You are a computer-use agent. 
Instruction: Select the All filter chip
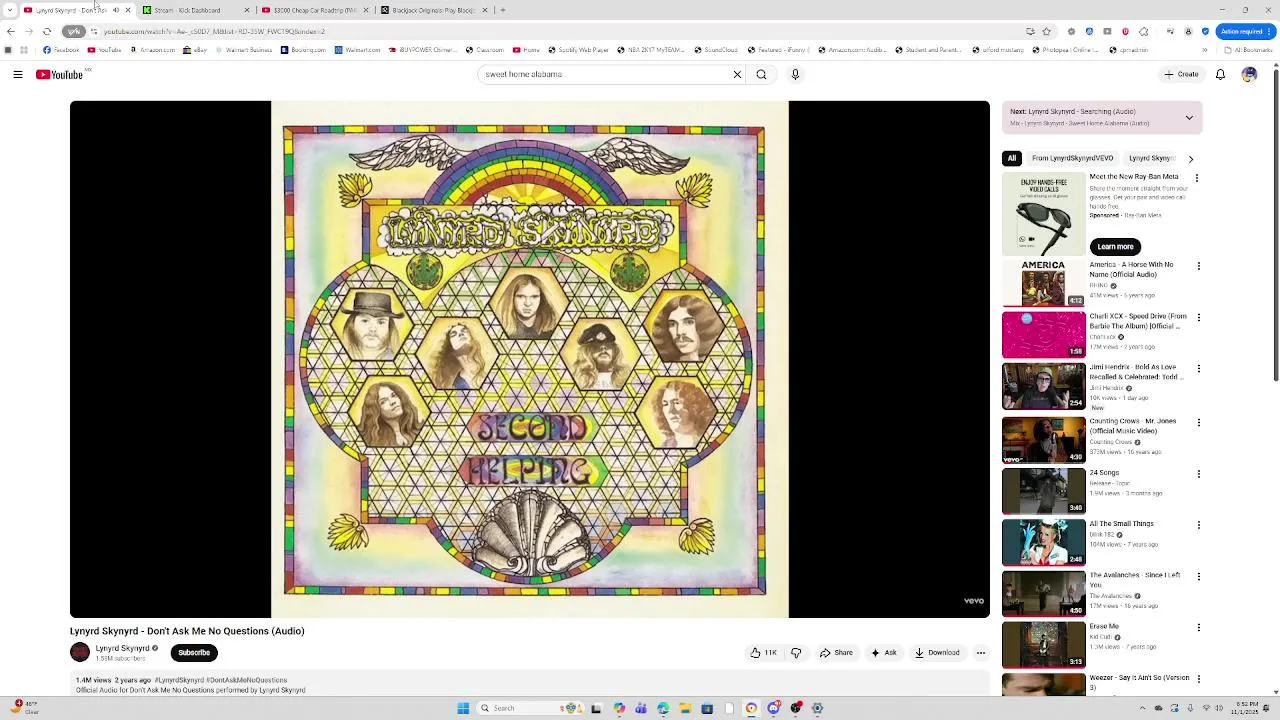pyautogui.click(x=1012, y=158)
